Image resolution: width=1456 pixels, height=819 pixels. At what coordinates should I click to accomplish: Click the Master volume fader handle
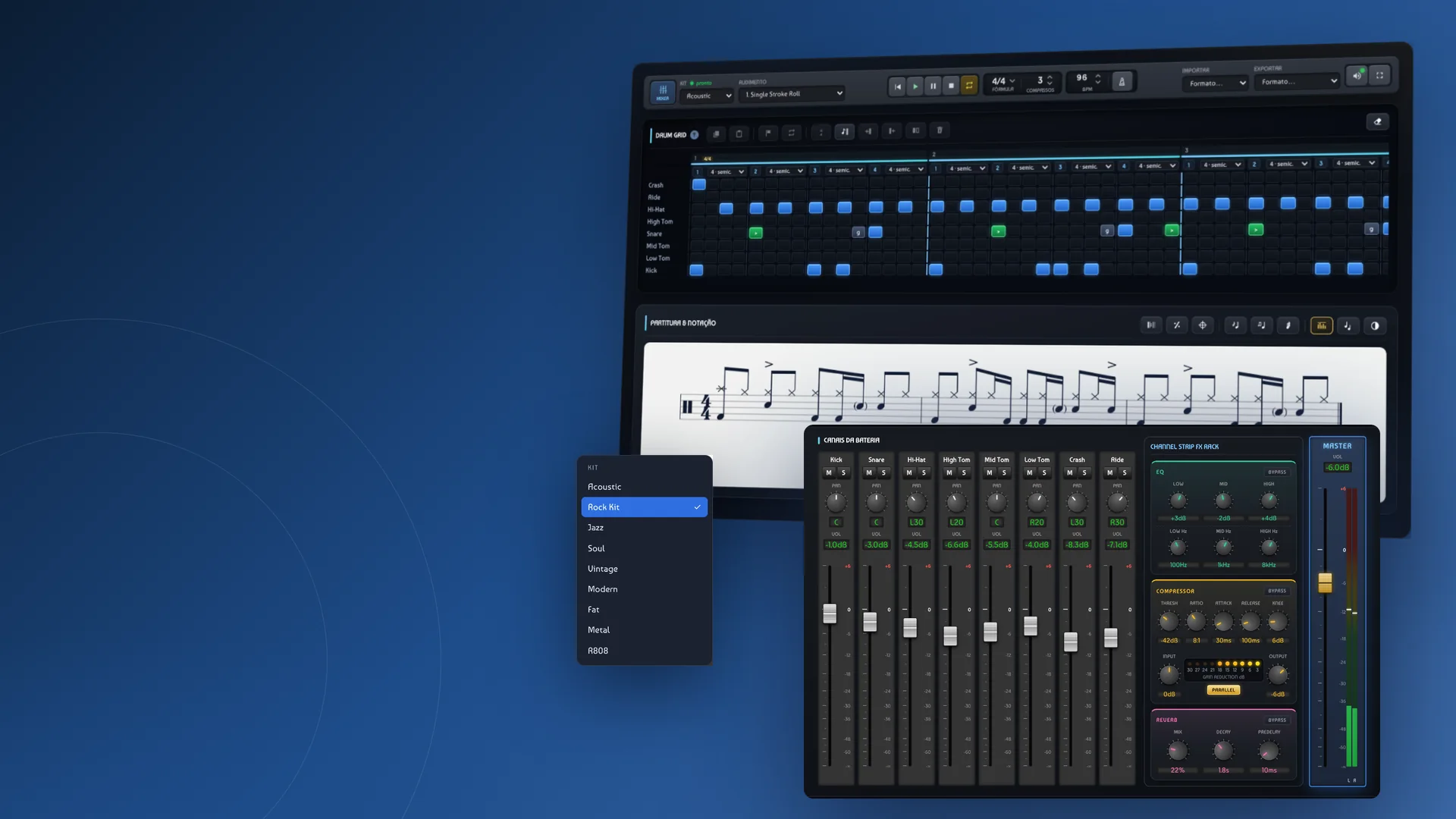point(1325,582)
